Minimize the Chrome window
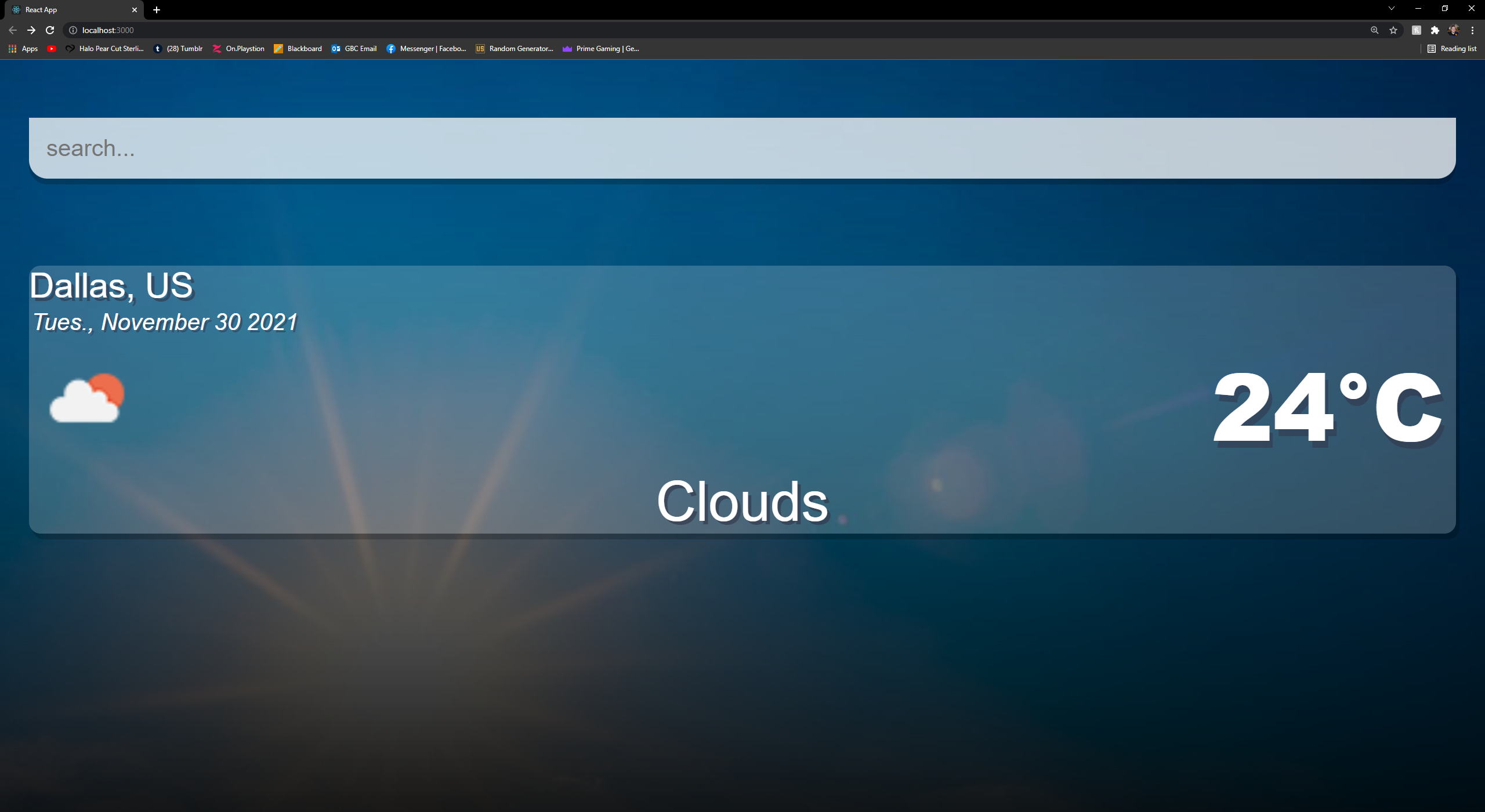The height and width of the screenshot is (812, 1485). [1418, 9]
